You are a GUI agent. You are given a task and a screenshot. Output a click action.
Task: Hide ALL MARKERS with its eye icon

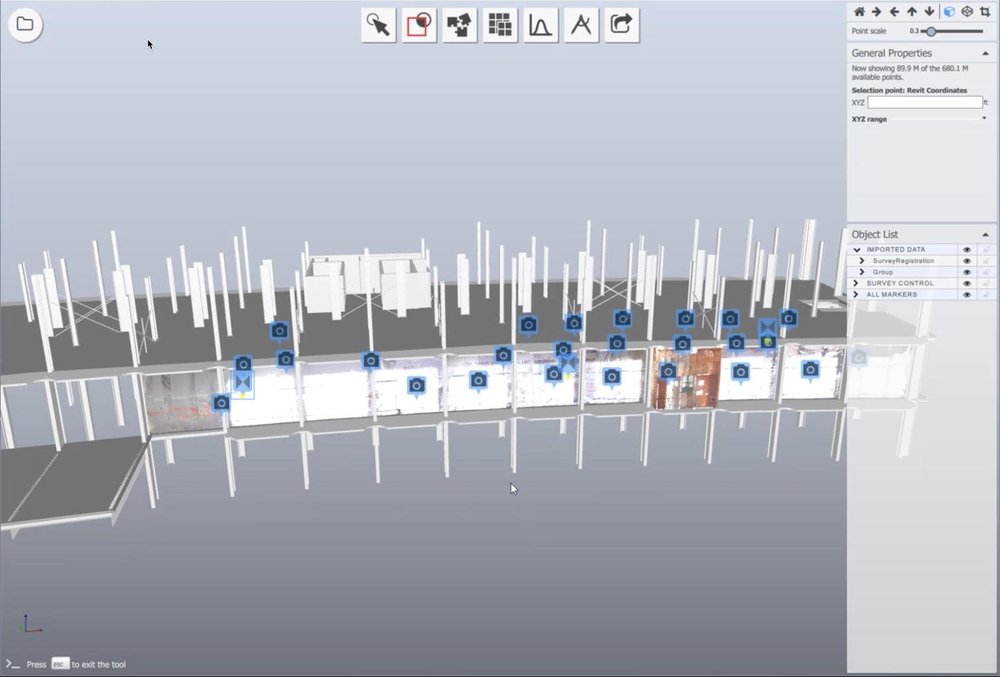point(966,294)
